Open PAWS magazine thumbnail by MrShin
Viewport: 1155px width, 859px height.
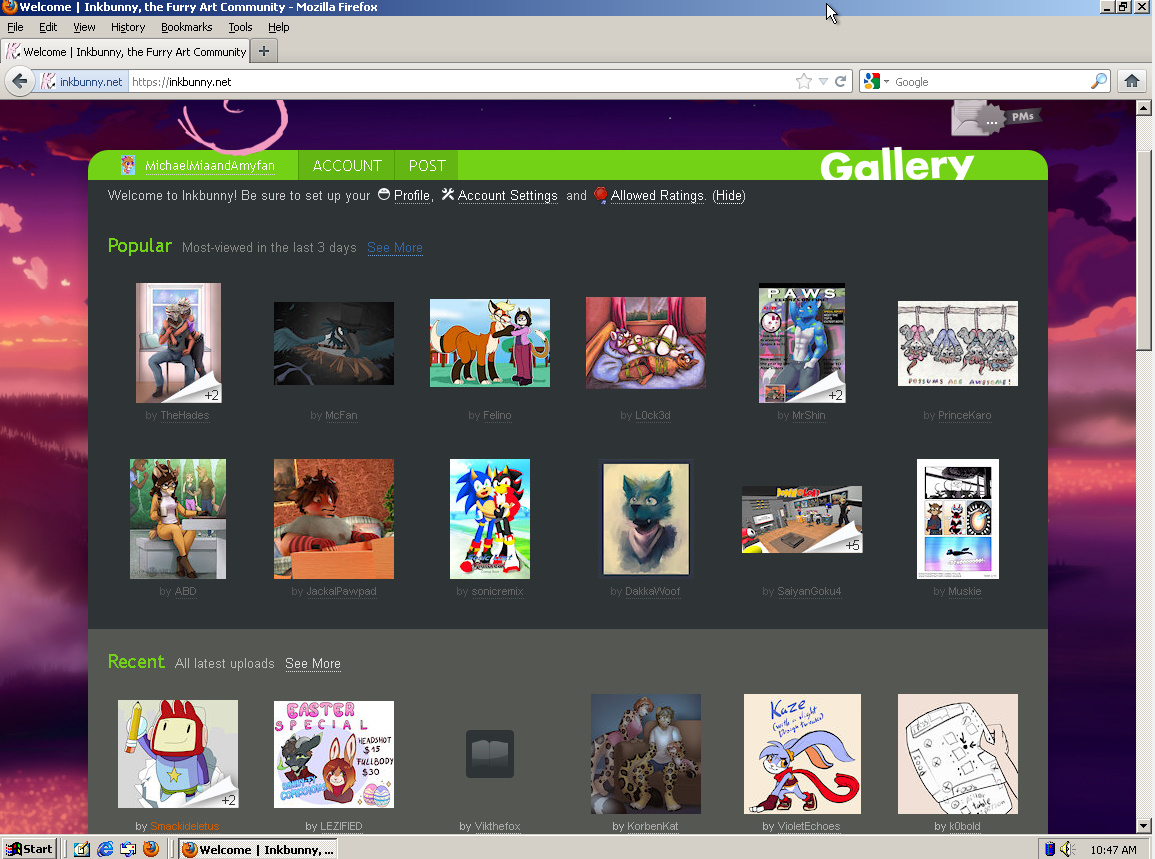[802, 343]
